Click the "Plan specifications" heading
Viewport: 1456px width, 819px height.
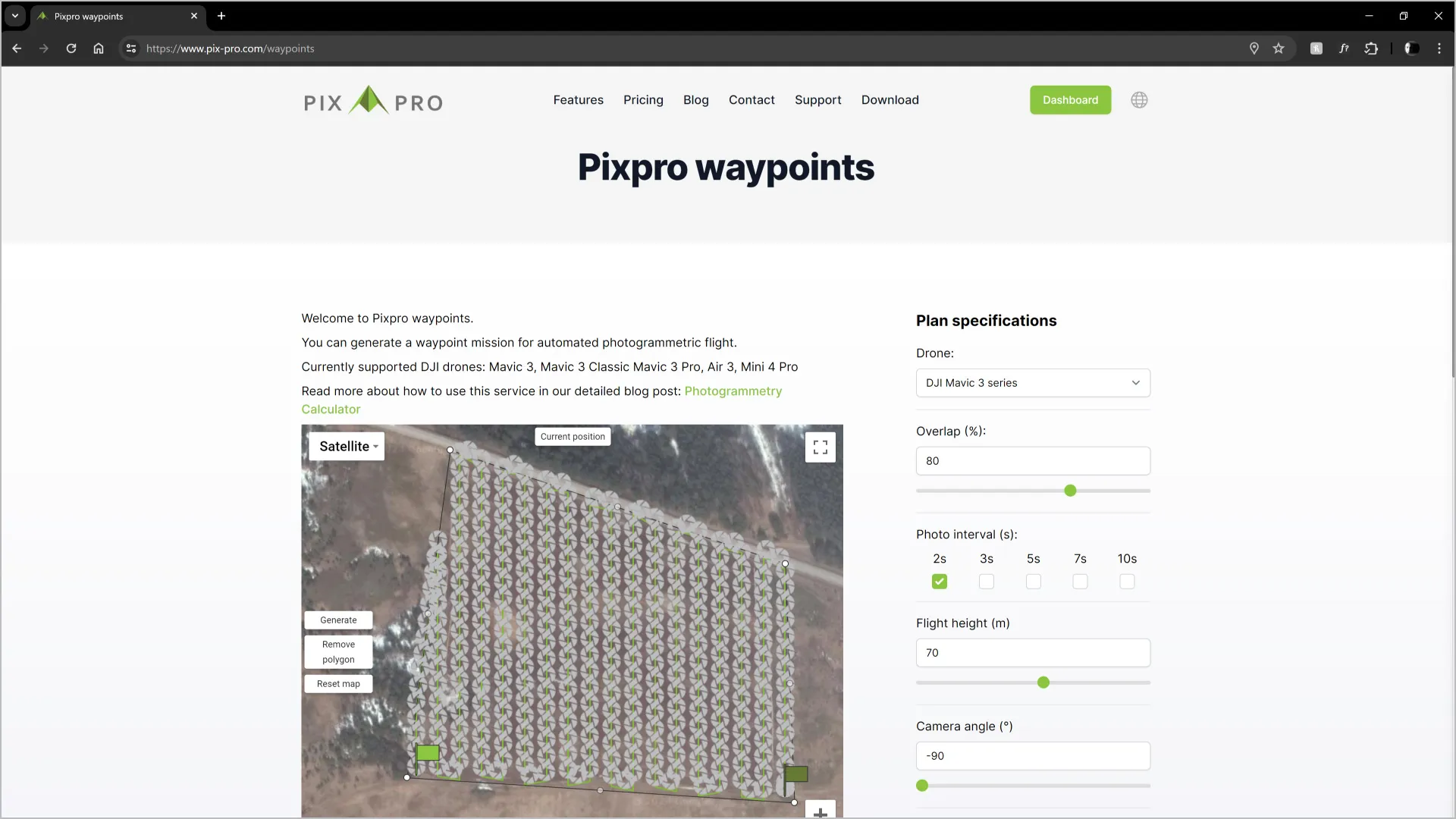[986, 321]
